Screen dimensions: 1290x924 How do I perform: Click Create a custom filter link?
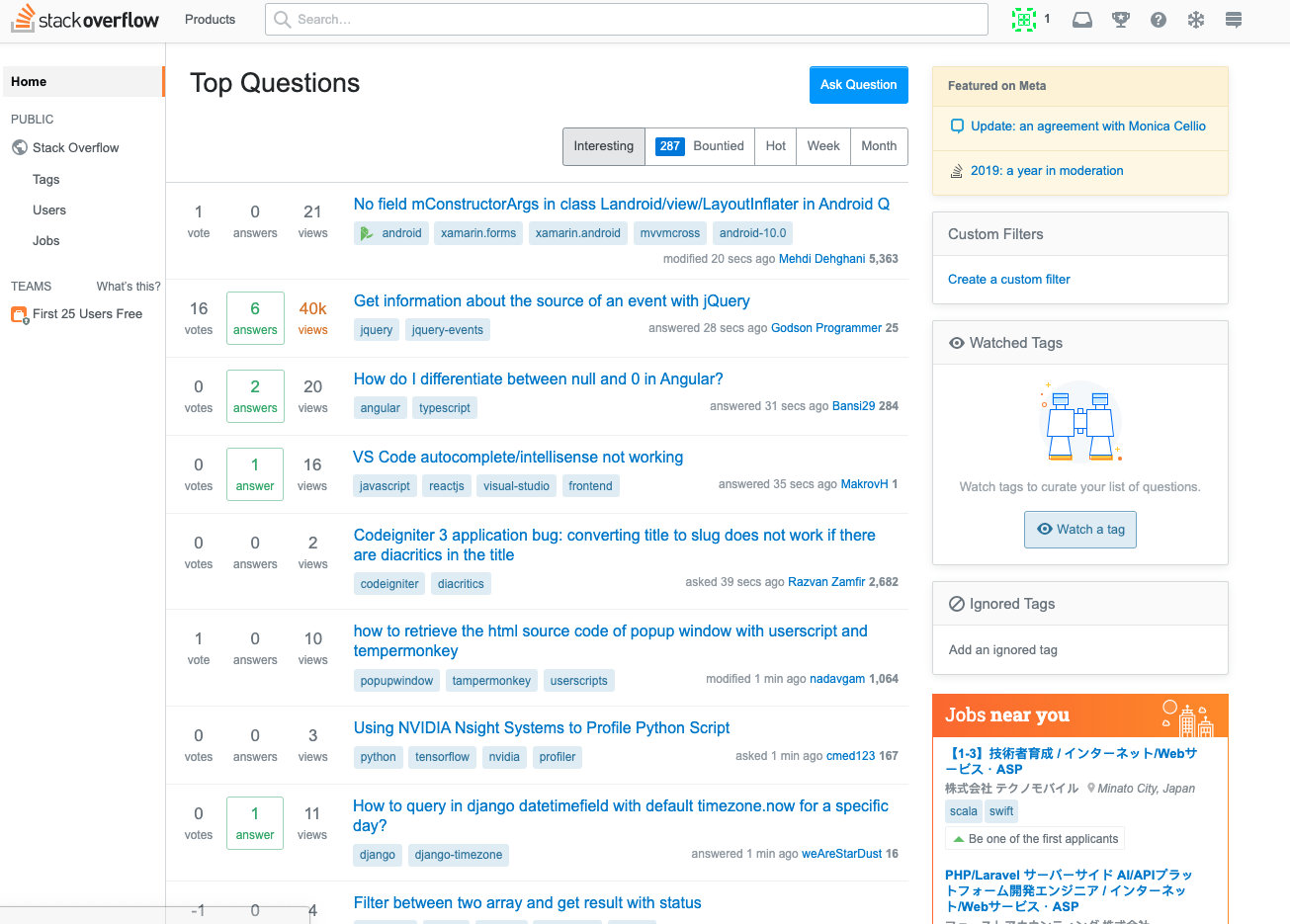coord(1008,280)
